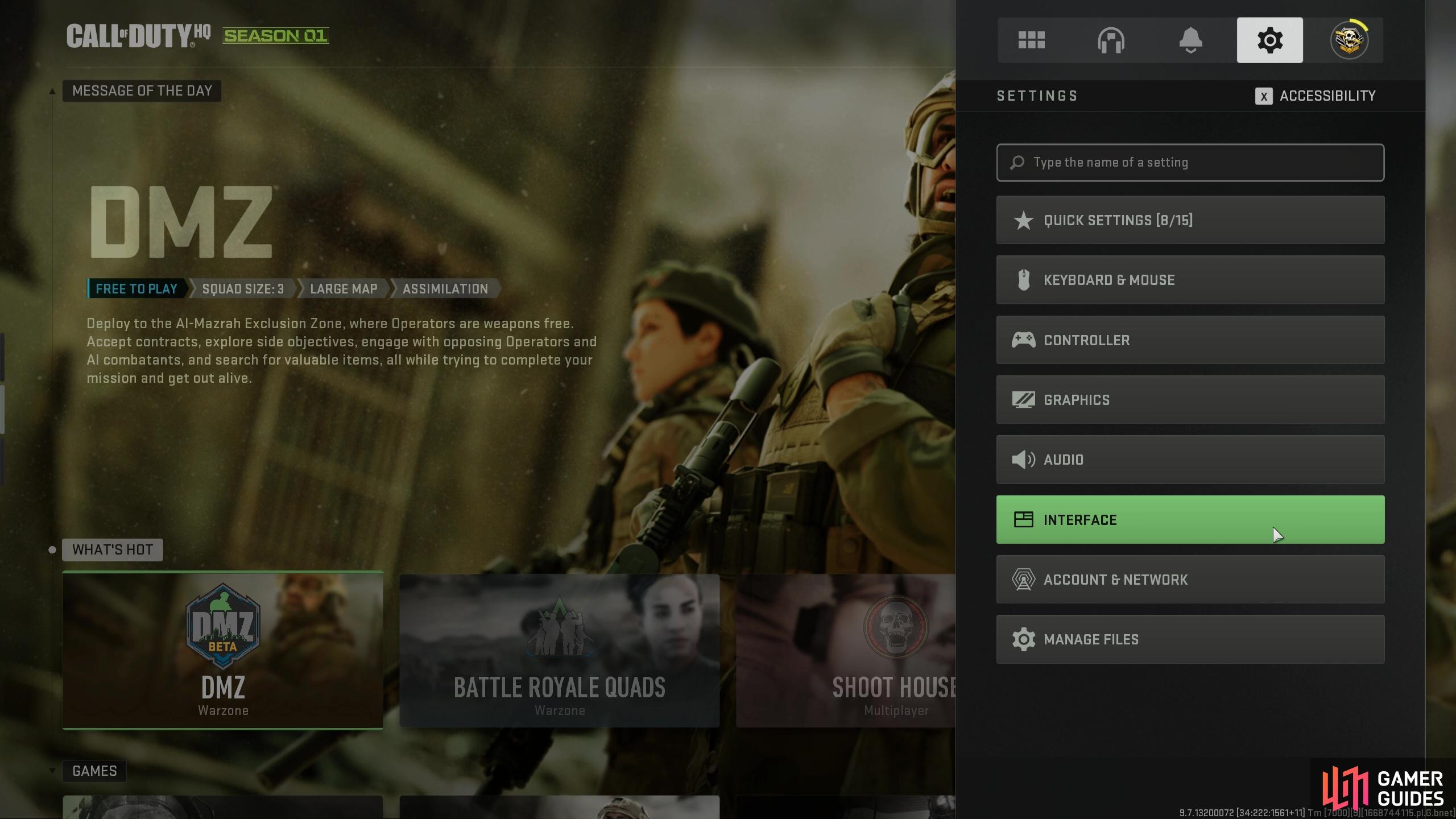This screenshot has height=819, width=1456.
Task: Click the Settings gear icon
Action: [x=1269, y=40]
